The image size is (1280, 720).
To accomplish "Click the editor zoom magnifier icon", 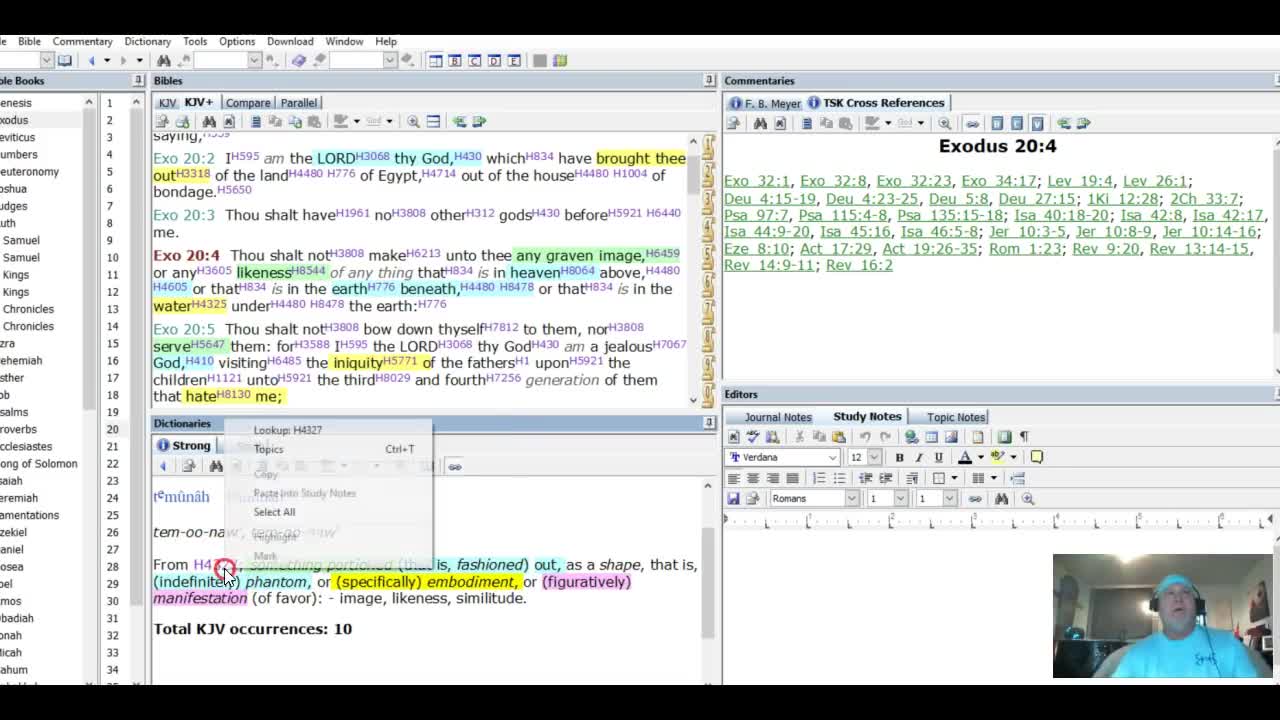I will pos(1028,499).
